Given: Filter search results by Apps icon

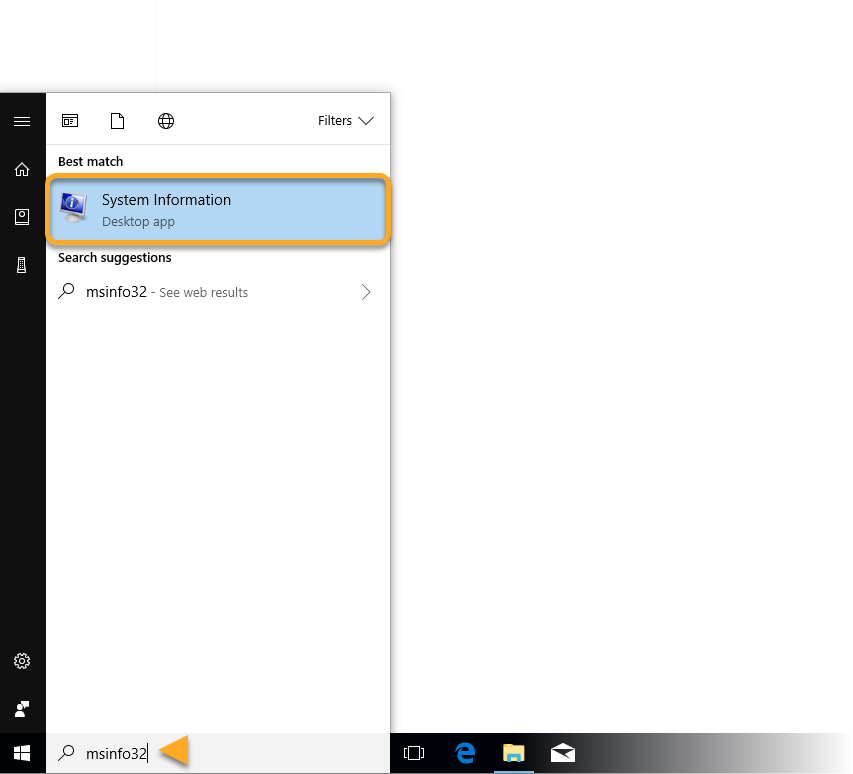Looking at the screenshot, I should [70, 120].
